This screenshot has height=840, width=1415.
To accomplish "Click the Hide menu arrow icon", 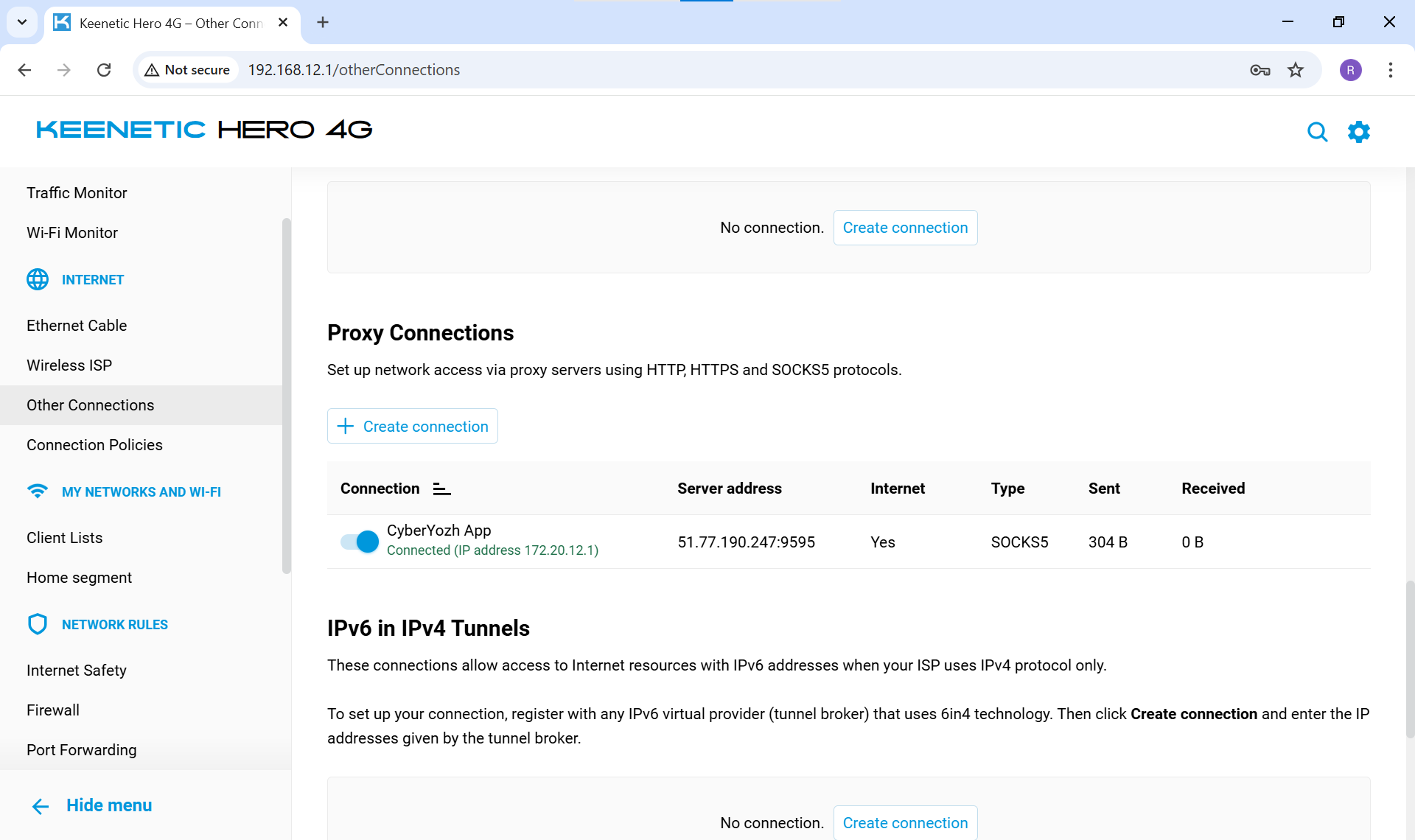I will point(41,806).
